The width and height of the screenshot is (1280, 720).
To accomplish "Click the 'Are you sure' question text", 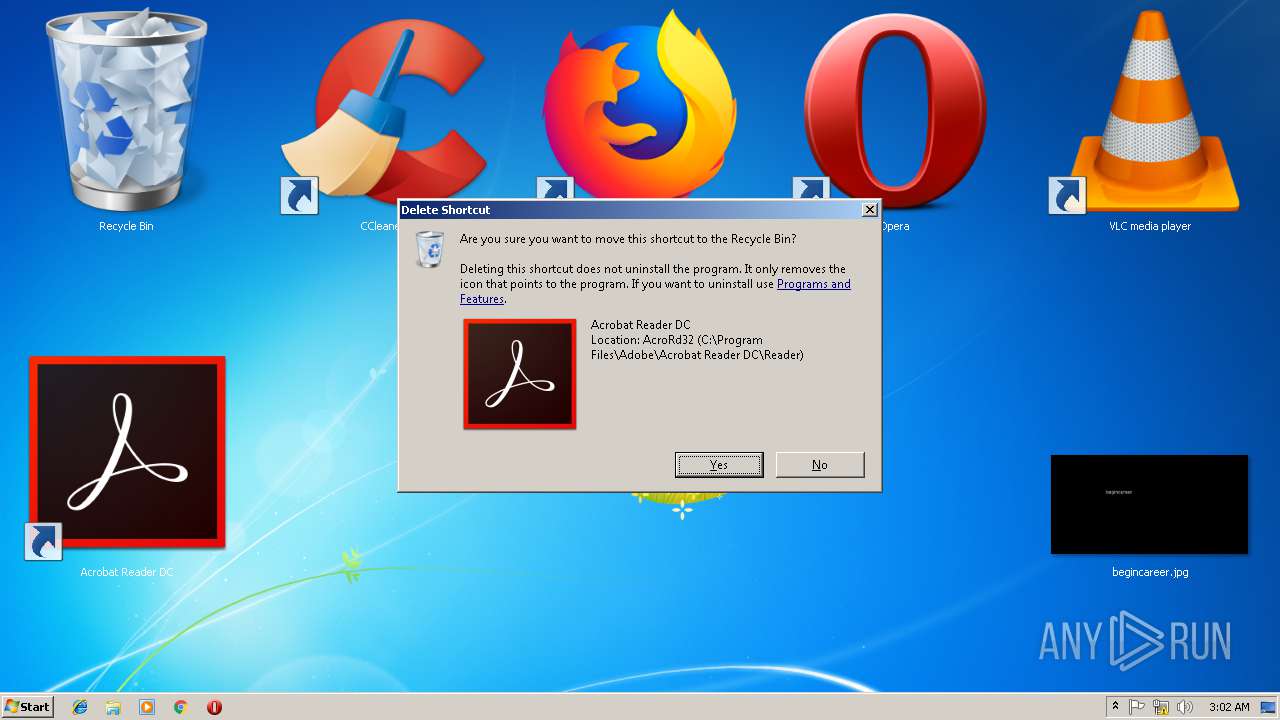I will point(628,239).
